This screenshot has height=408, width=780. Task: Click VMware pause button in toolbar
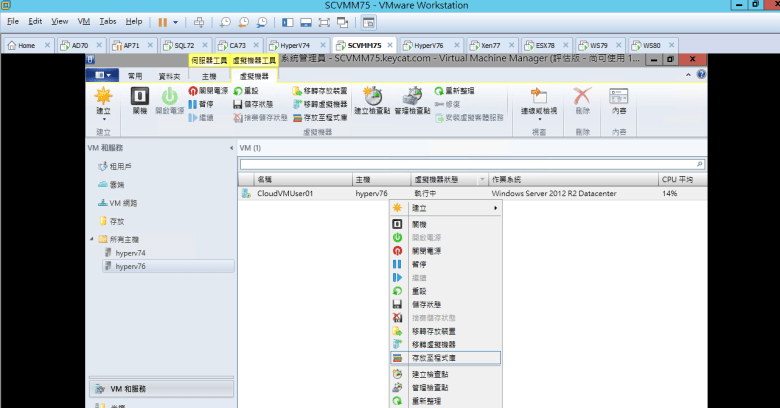[164, 21]
